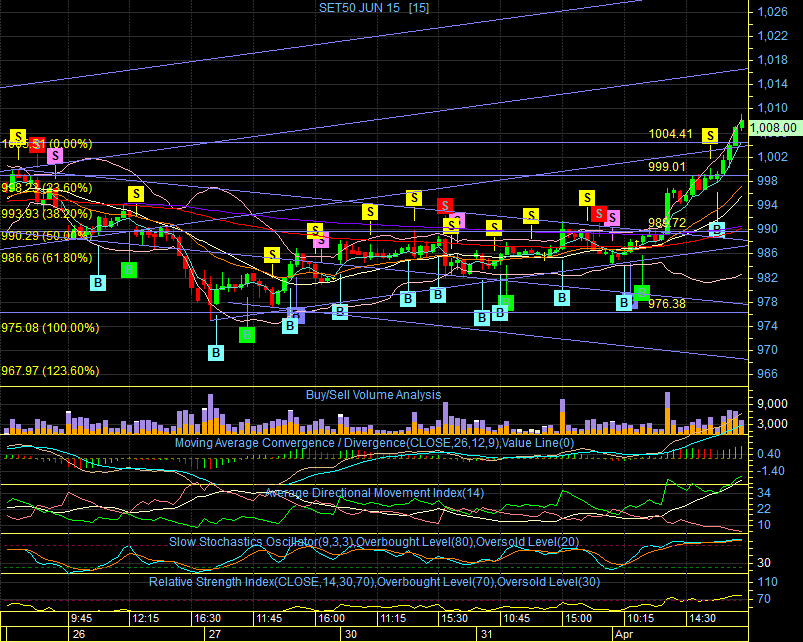This screenshot has width=803, height=642.
Task: Click the Slow Stochastics Oscillator panel title
Action: click(x=374, y=542)
